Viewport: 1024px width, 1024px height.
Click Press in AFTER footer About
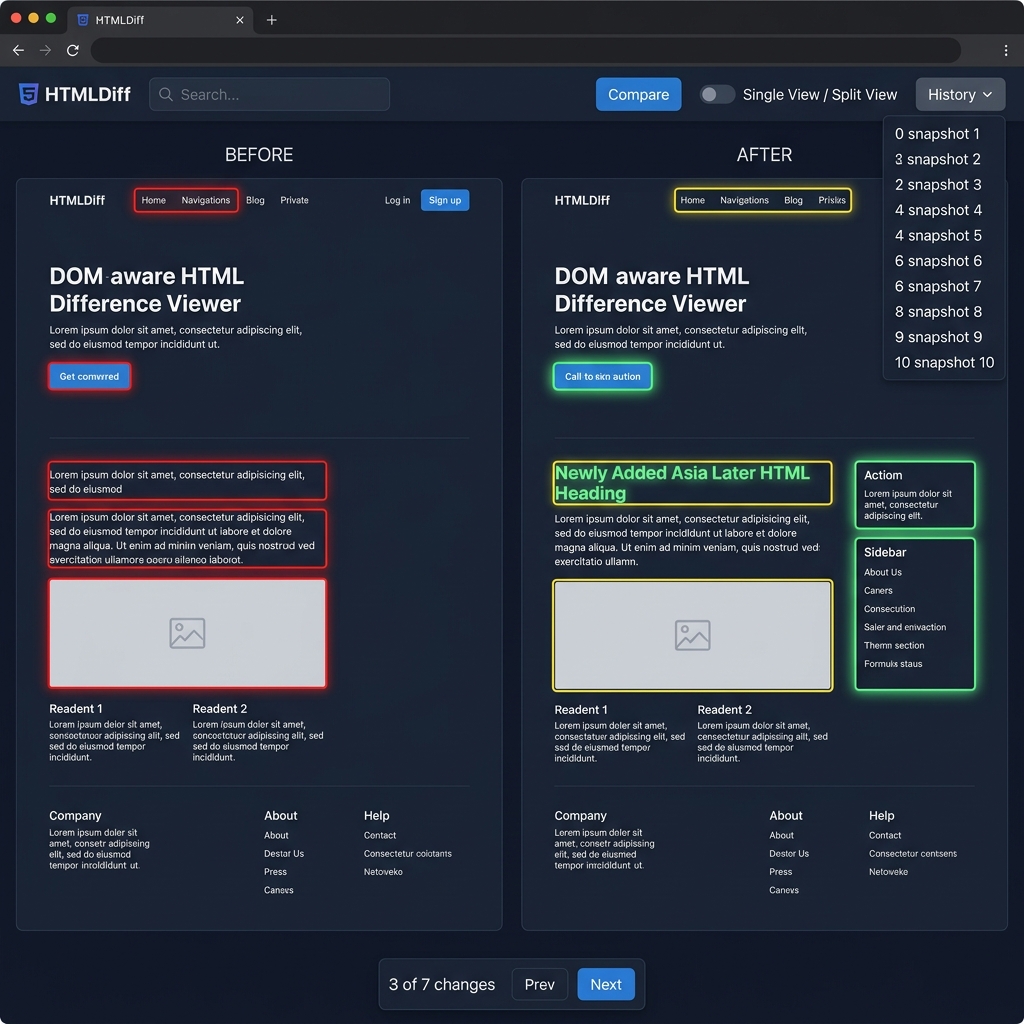(x=780, y=872)
